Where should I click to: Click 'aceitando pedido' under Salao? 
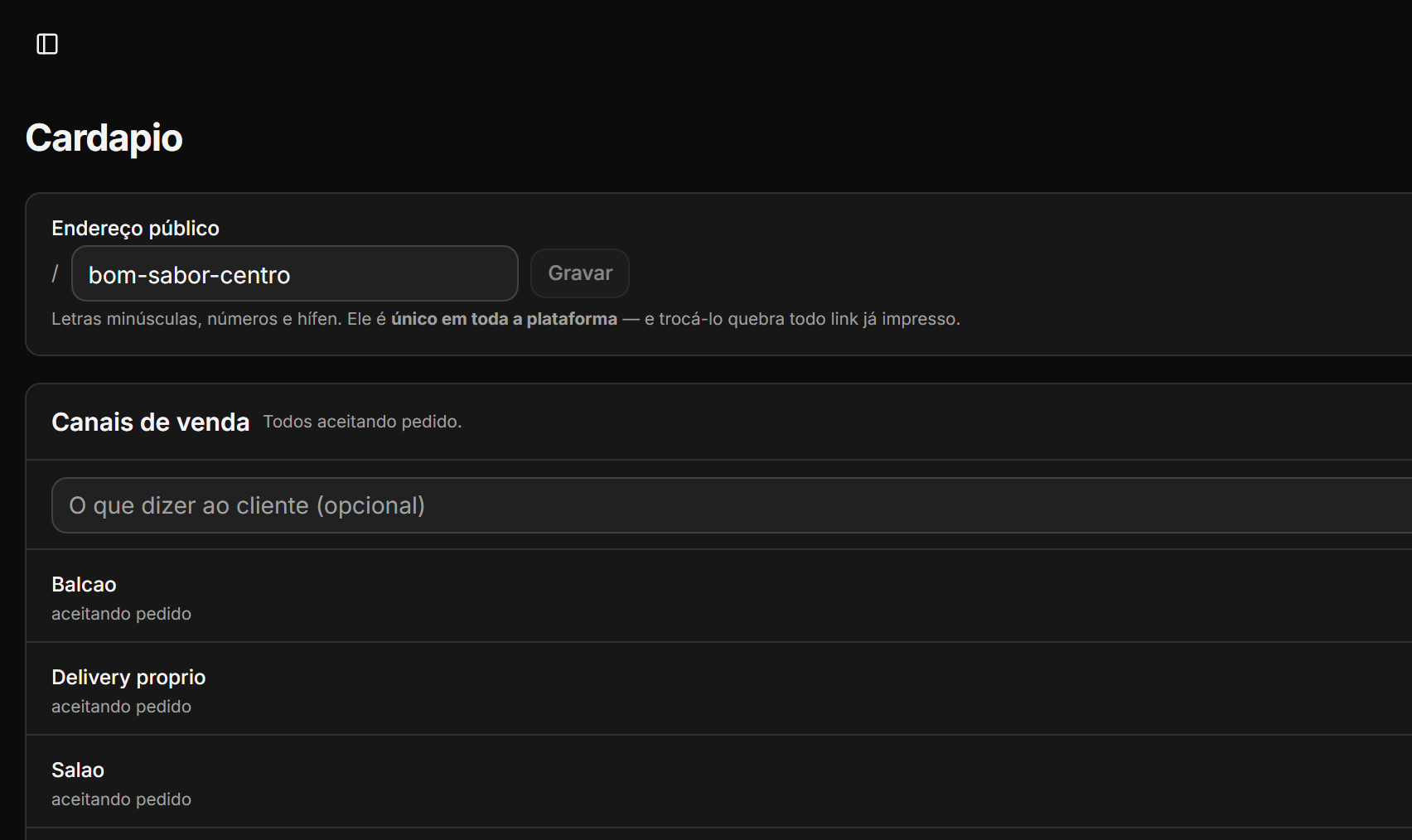121,799
